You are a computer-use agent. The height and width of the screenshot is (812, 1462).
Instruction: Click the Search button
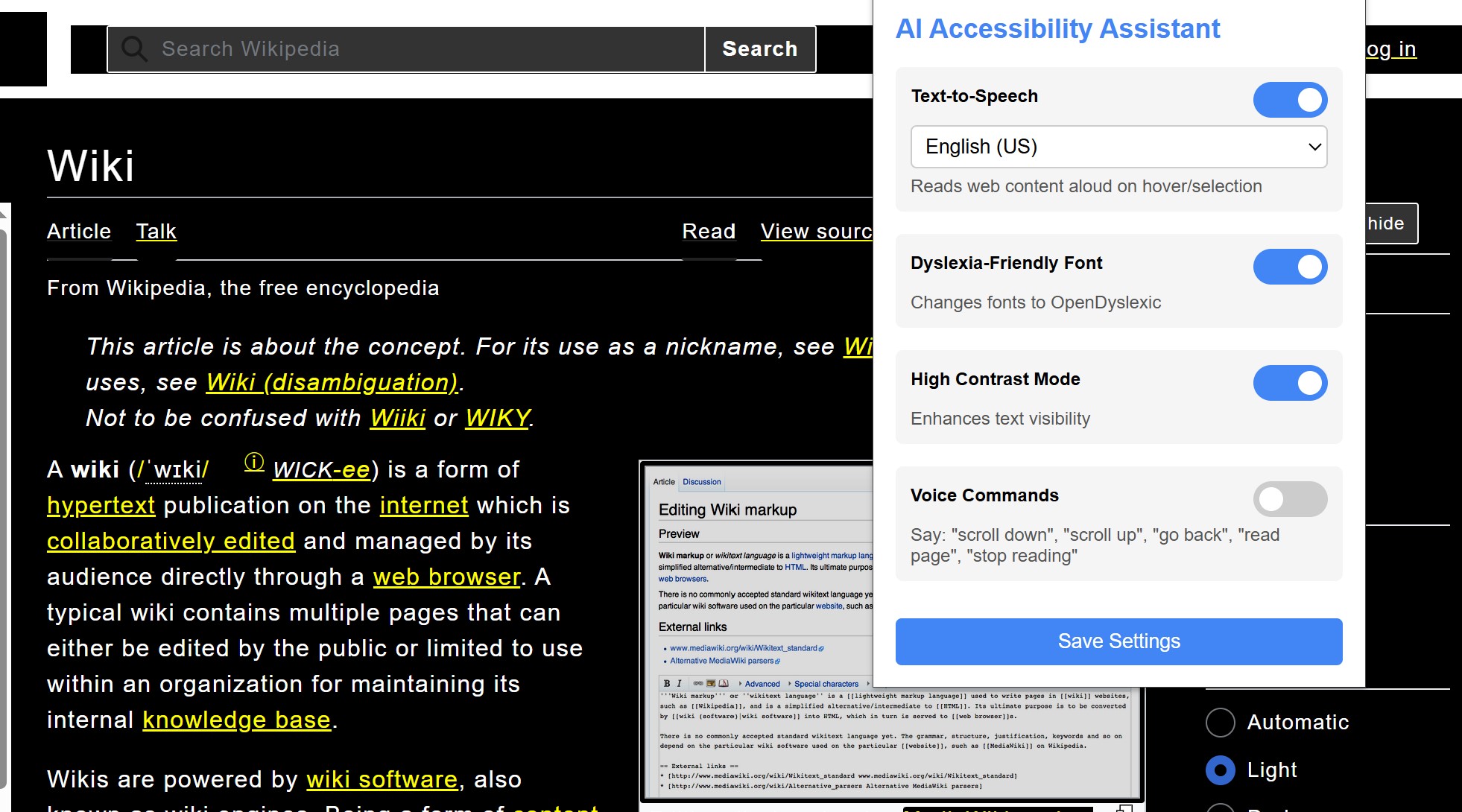coord(759,49)
